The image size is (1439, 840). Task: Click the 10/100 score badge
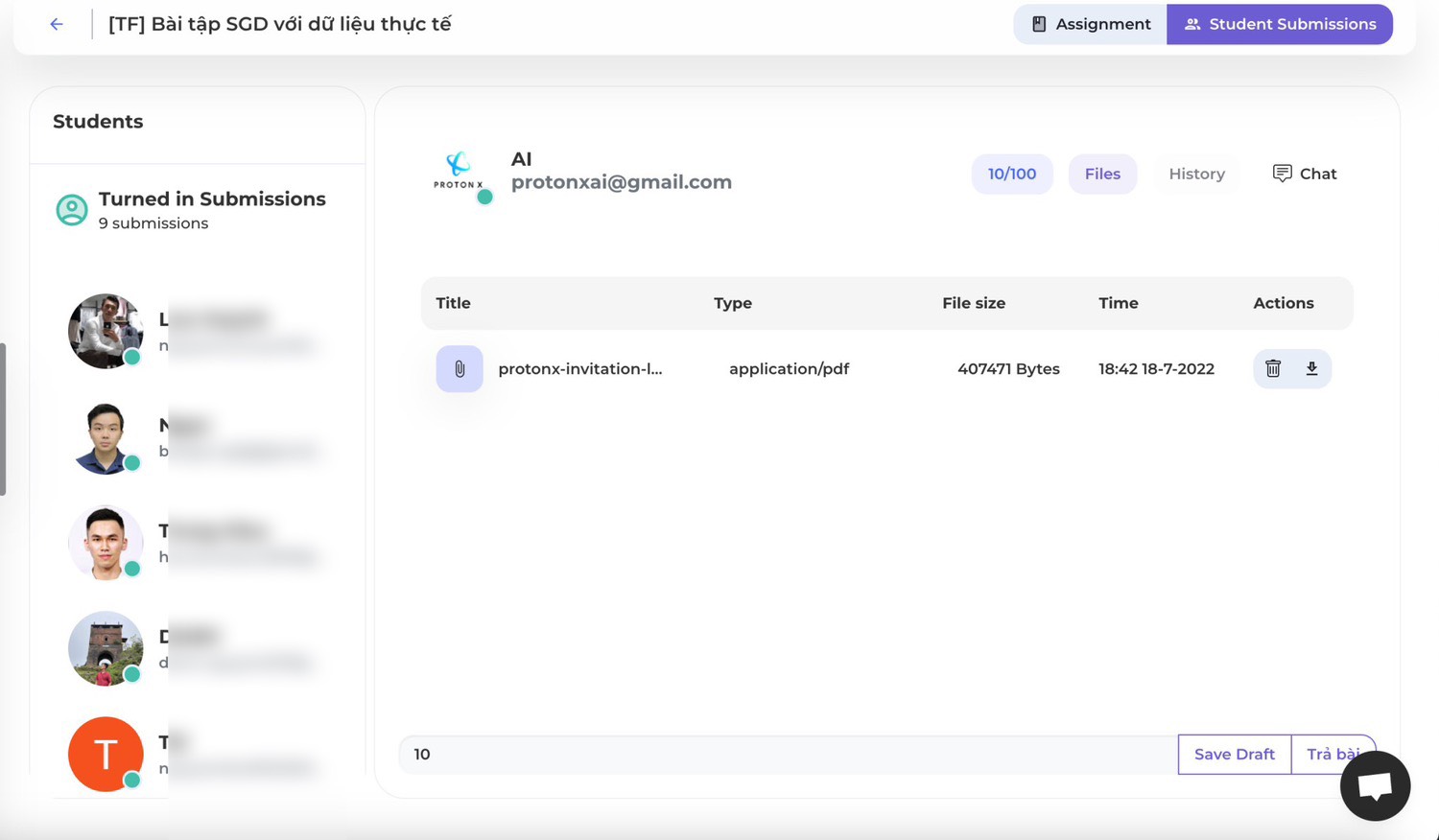pyautogui.click(x=1012, y=174)
